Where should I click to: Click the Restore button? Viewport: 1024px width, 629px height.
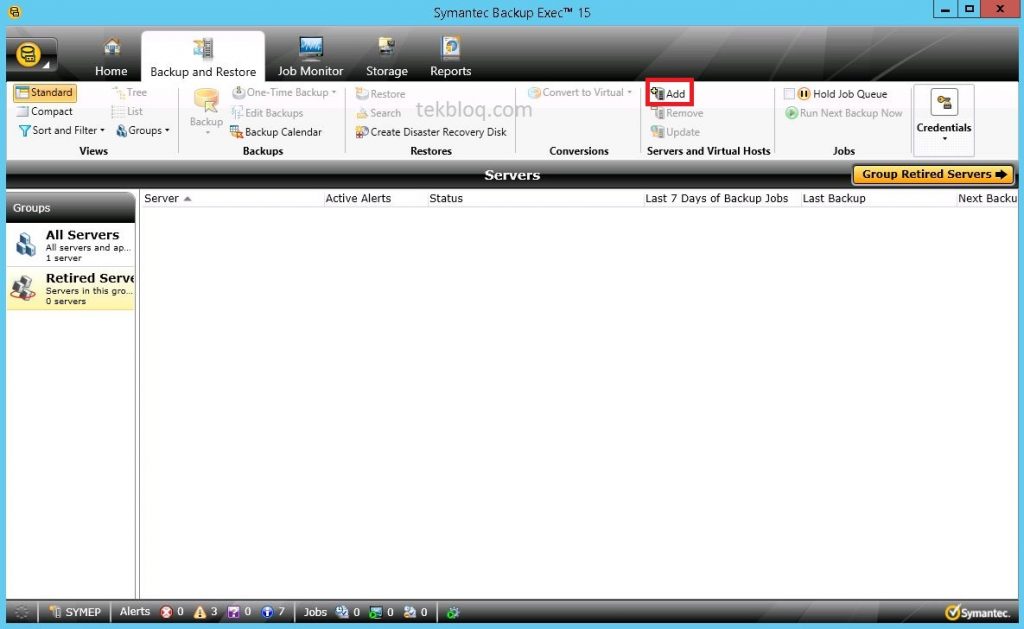click(381, 94)
